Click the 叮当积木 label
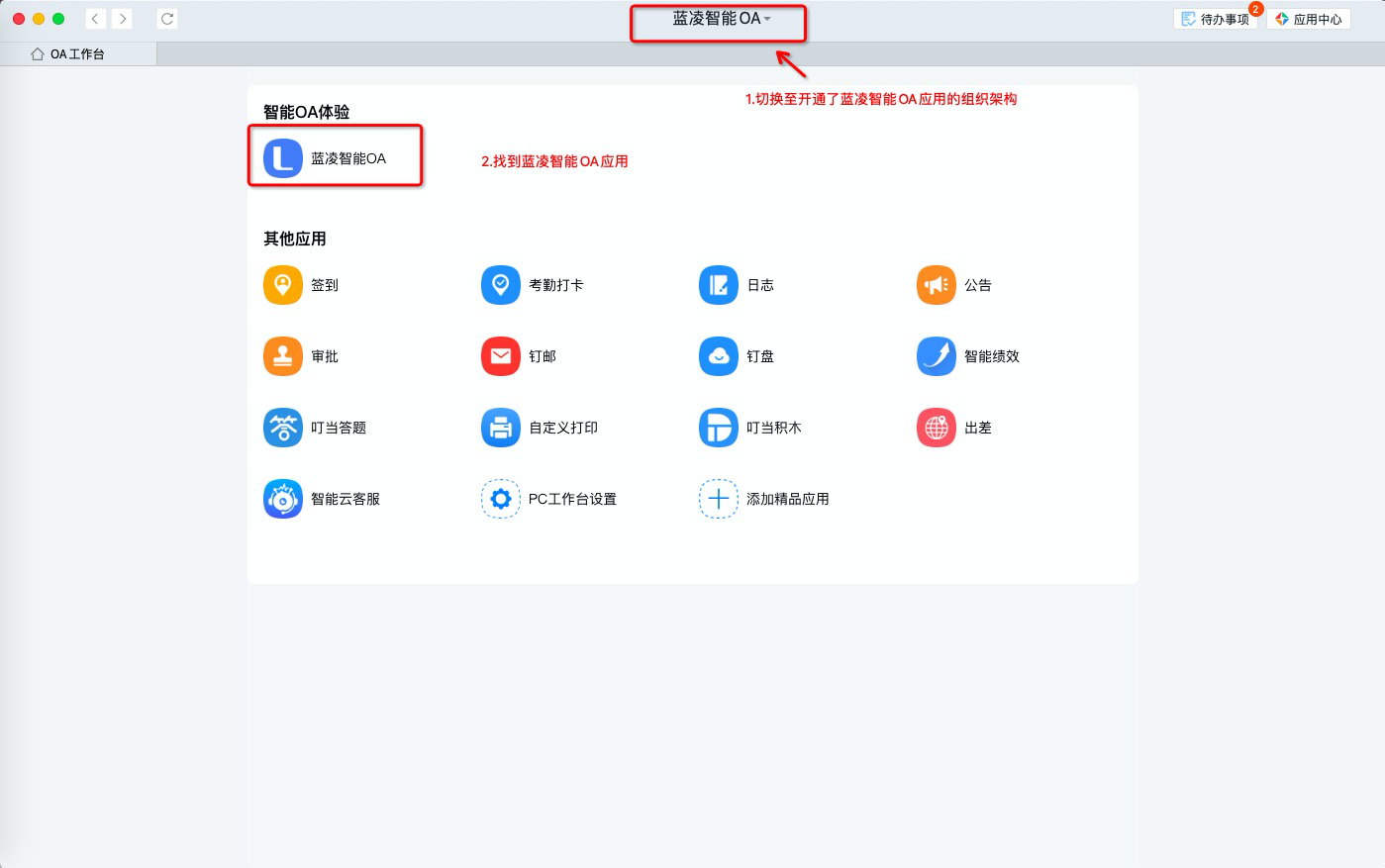The height and width of the screenshot is (868, 1385). pos(774,428)
